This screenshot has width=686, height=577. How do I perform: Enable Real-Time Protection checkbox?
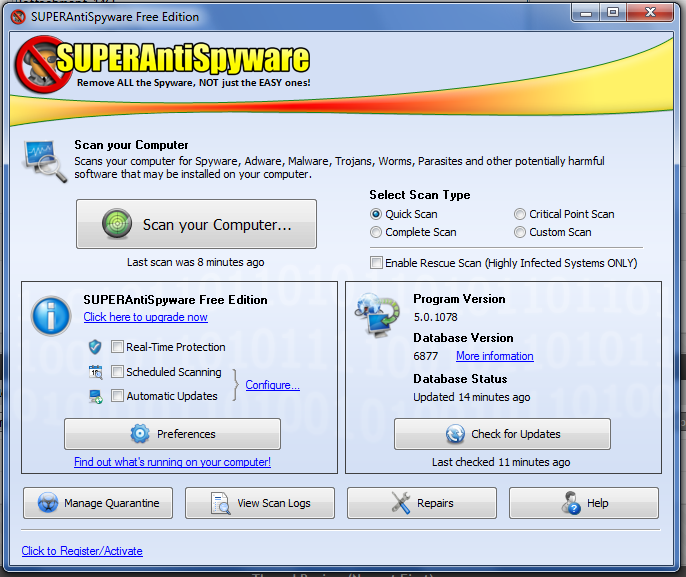pyautogui.click(x=117, y=347)
